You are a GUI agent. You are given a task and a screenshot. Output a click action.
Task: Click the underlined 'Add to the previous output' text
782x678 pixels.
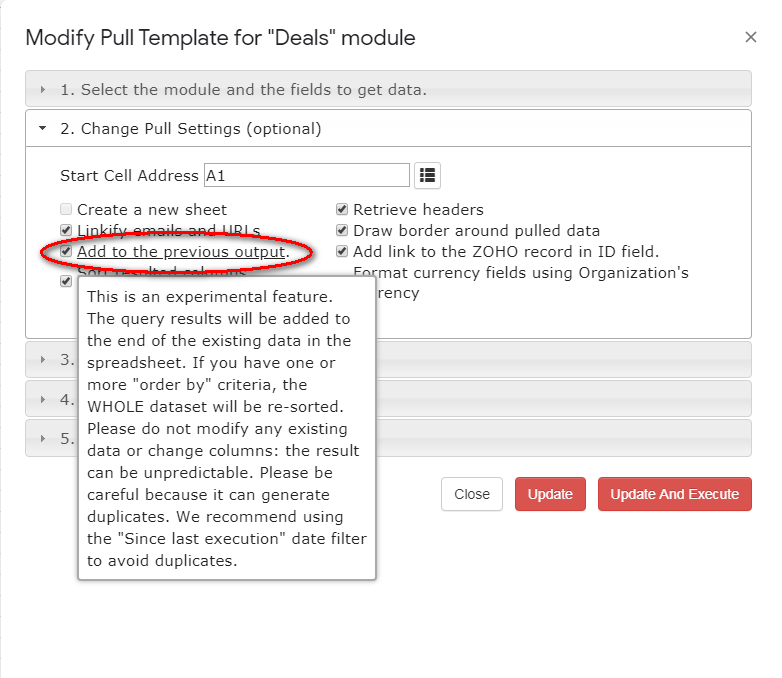[181, 252]
